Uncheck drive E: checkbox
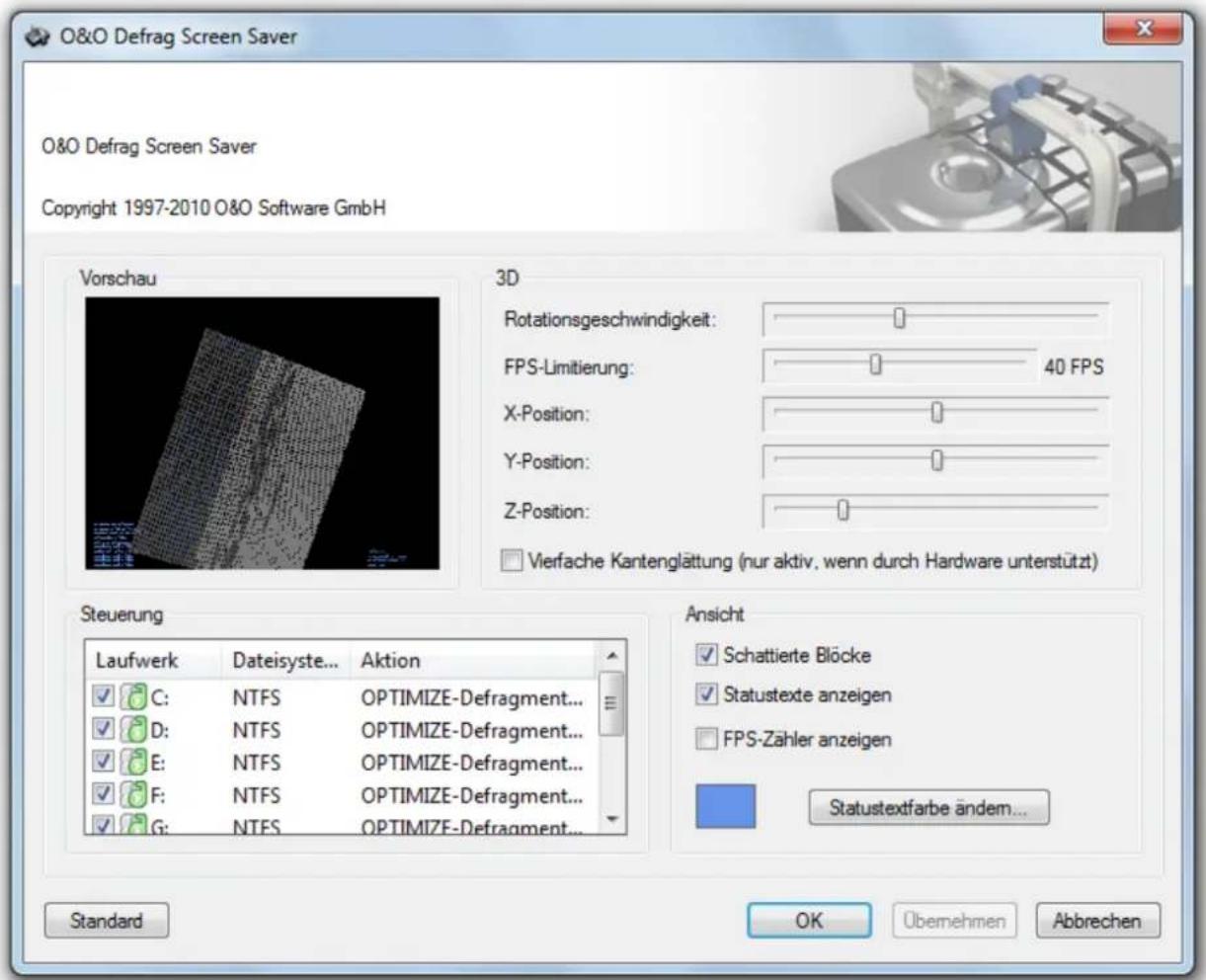 click(x=104, y=763)
